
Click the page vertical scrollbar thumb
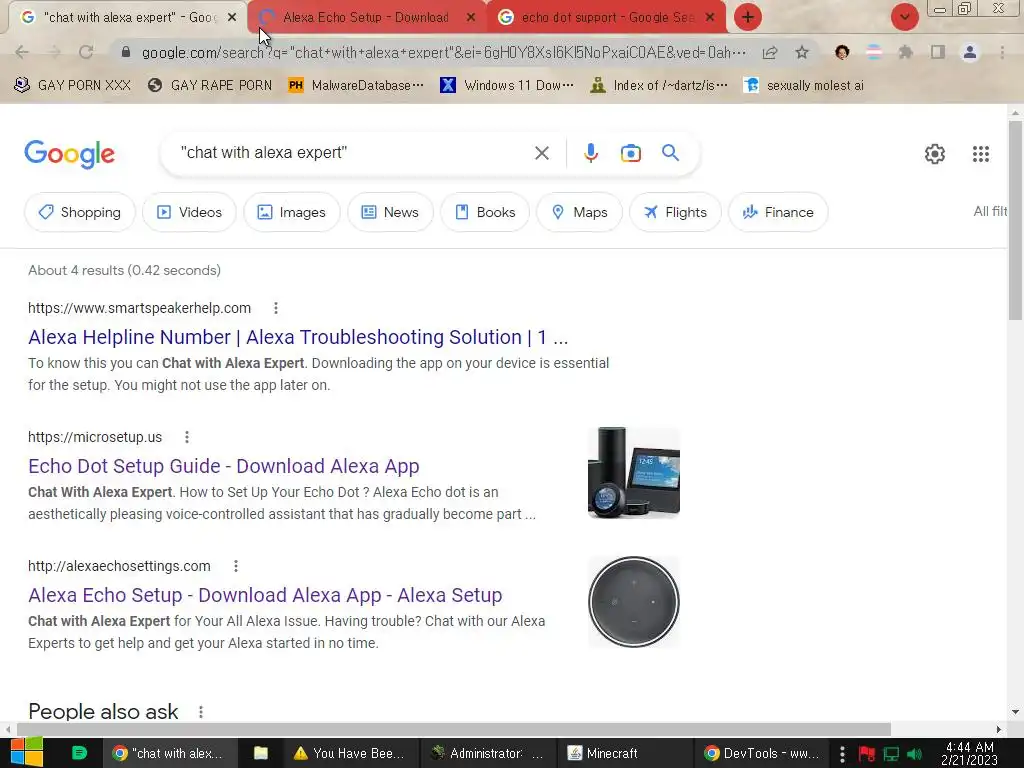click(1015, 220)
